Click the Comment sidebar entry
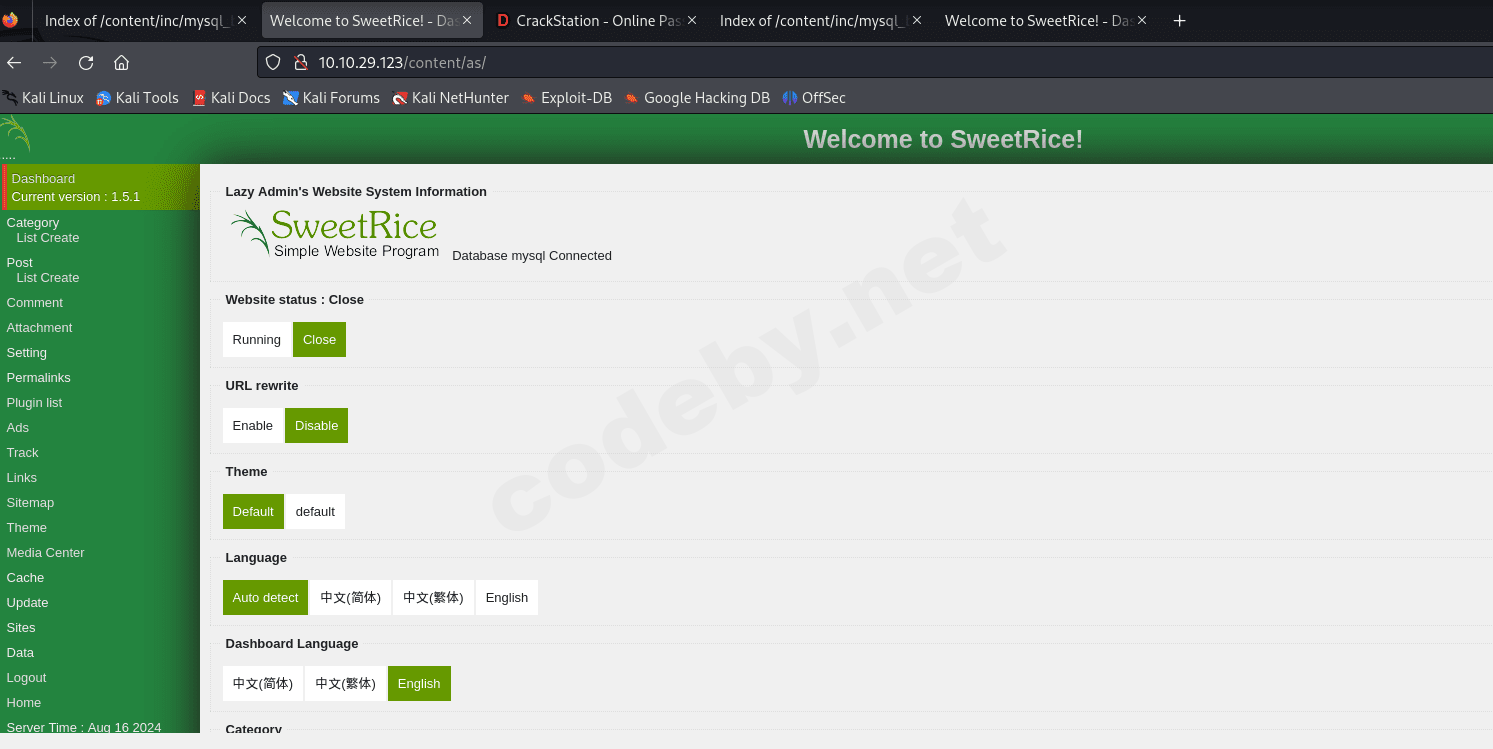 click(x=34, y=303)
